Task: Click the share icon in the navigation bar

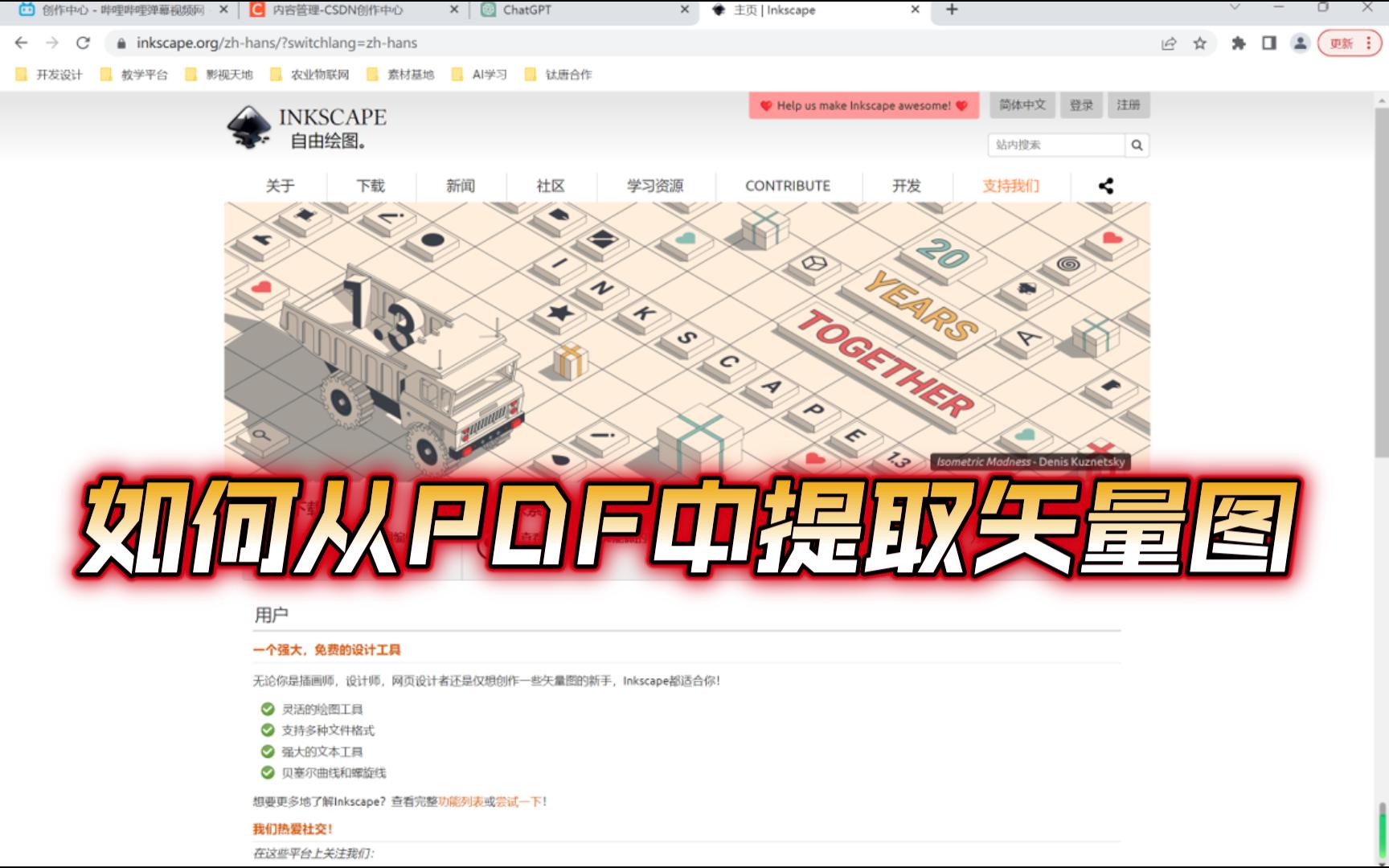Action: coord(1106,186)
